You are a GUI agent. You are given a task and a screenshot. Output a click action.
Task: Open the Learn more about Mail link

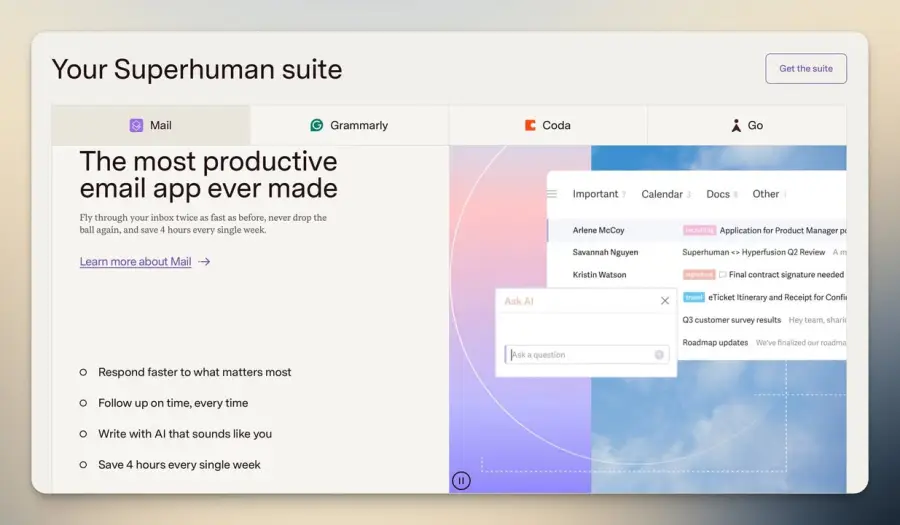click(x=135, y=262)
